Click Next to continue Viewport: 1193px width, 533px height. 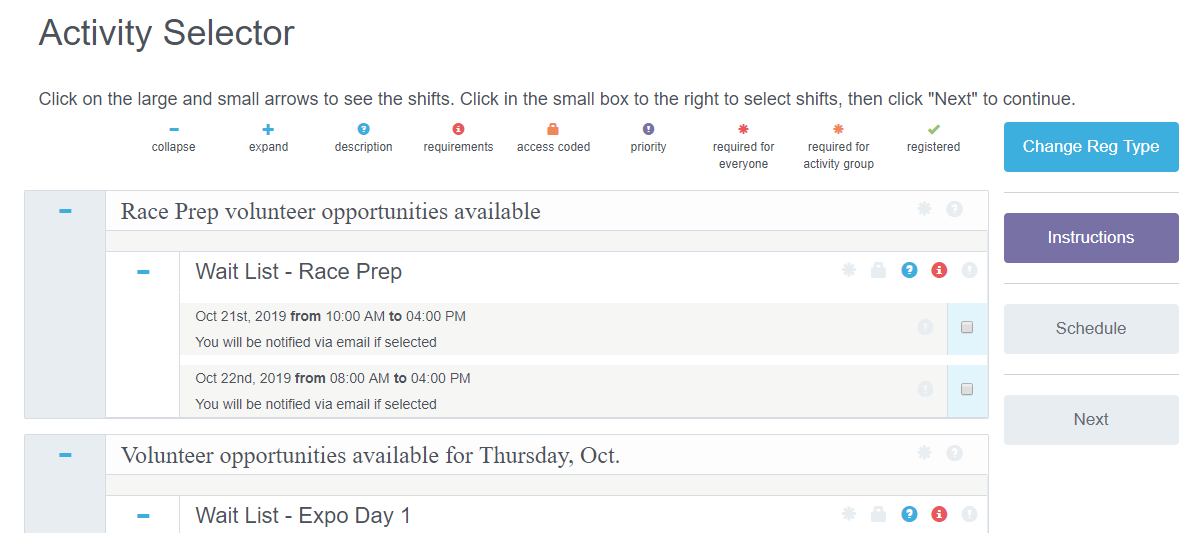tap(1091, 420)
